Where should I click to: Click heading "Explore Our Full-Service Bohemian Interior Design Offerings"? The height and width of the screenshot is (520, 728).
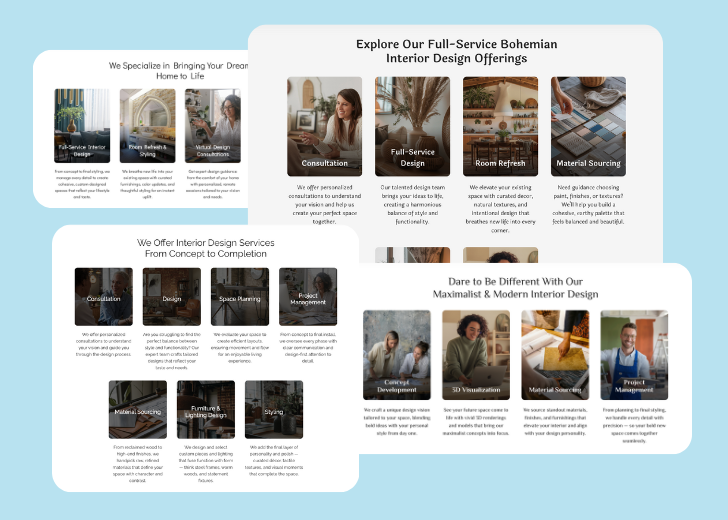(456, 51)
